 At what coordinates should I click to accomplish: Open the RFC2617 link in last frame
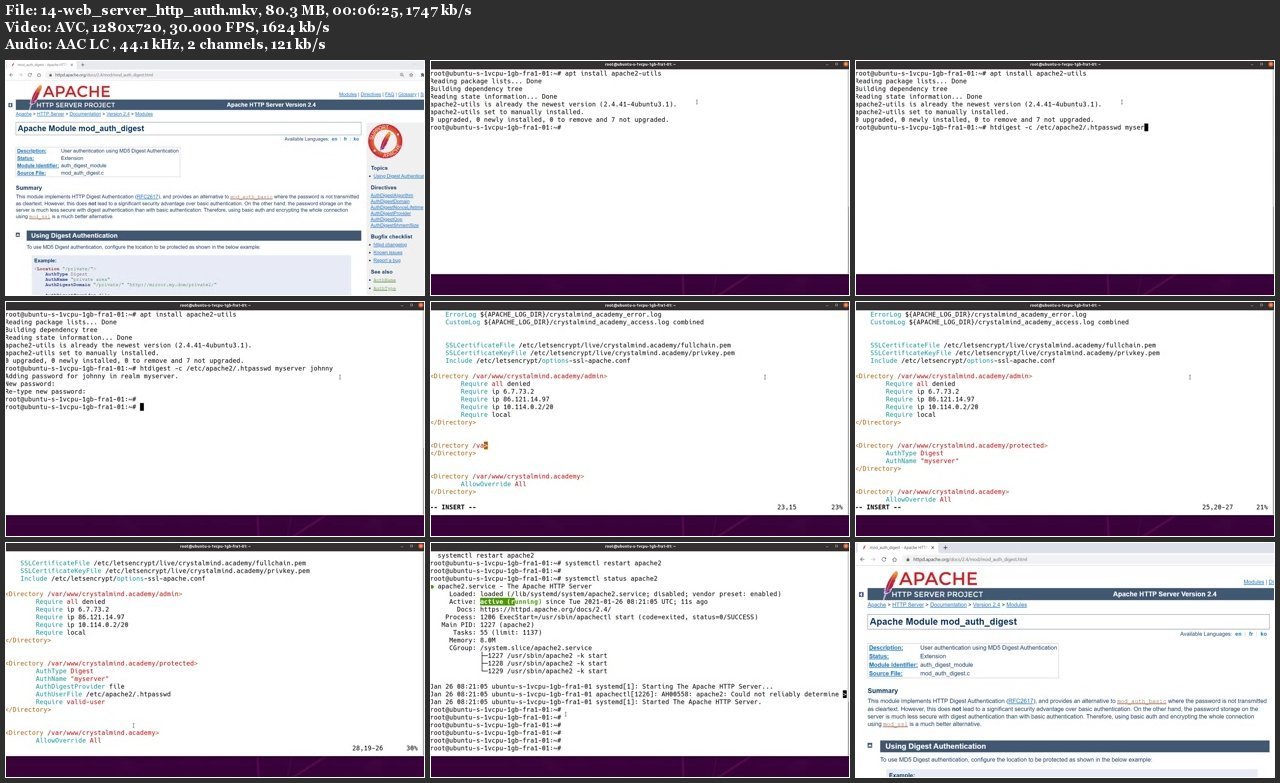1021,701
